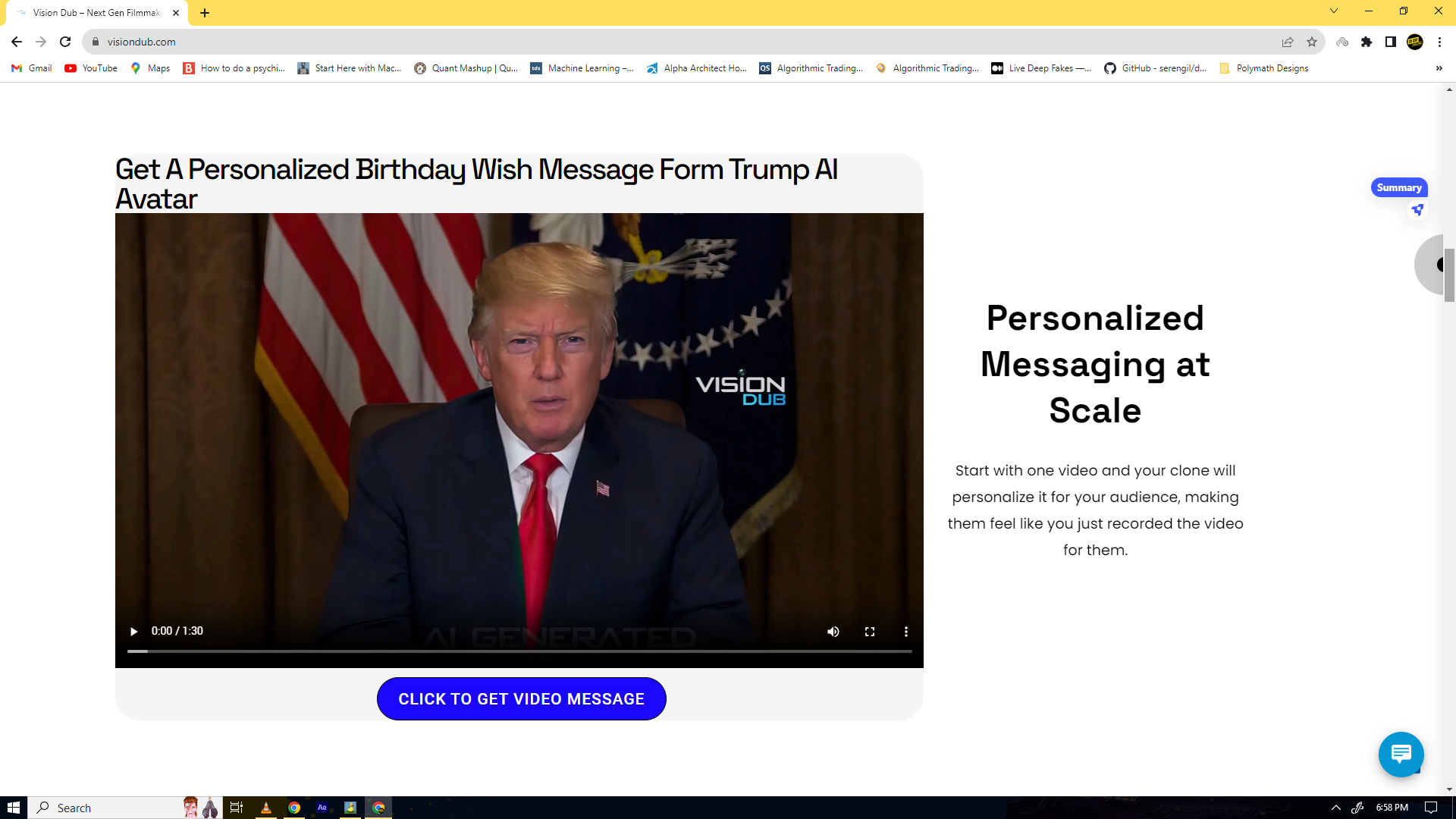Open the YouTube bookmark
1456x819 pixels.
point(91,68)
